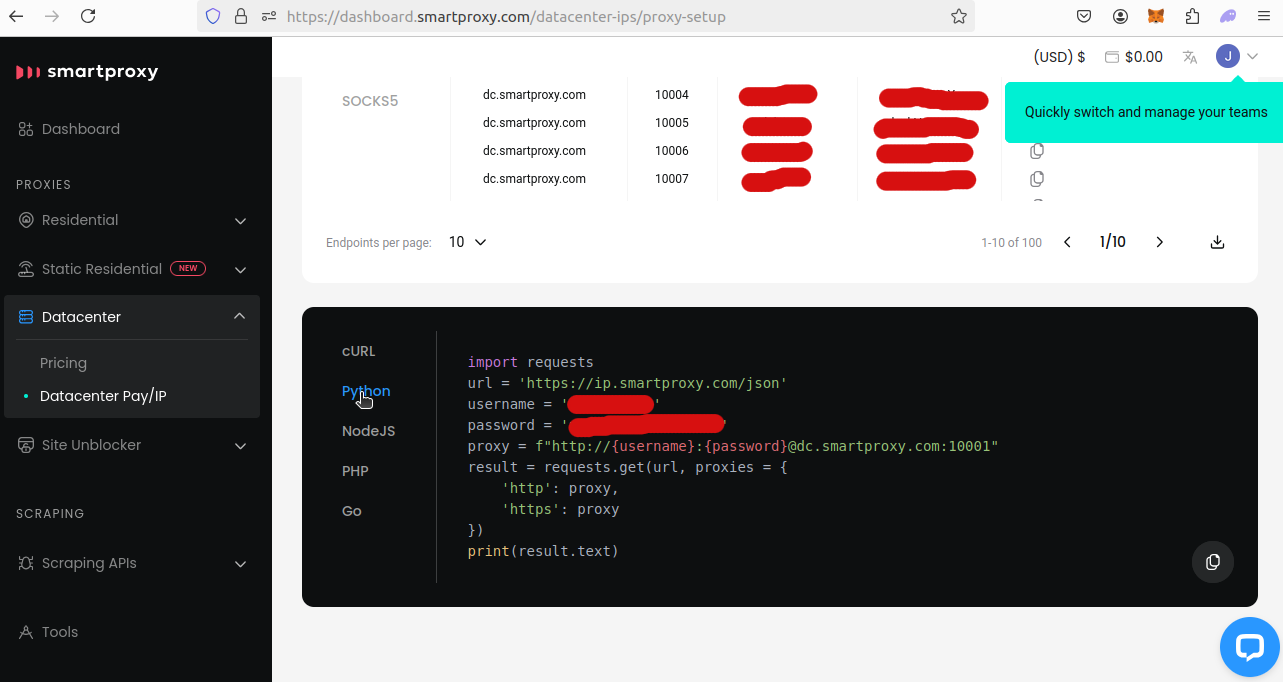This screenshot has height=682, width=1283.
Task: Go to the previous endpoints page
Action: tap(1067, 242)
